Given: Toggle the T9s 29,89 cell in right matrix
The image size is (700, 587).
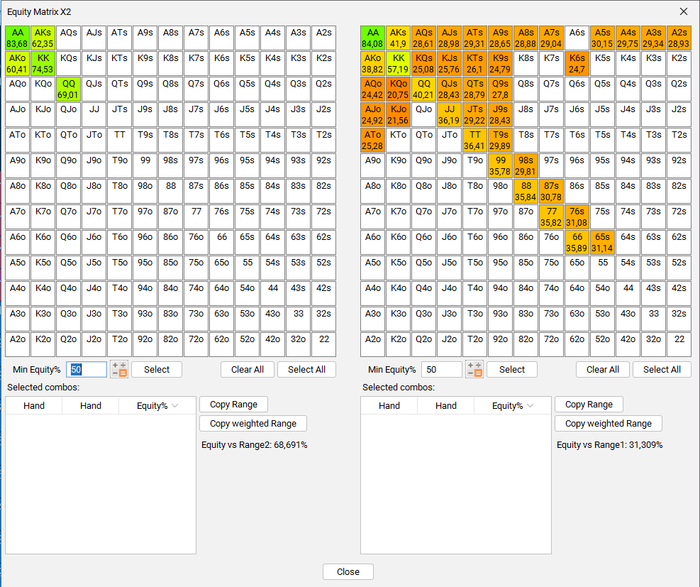Looking at the screenshot, I should click(x=500, y=140).
